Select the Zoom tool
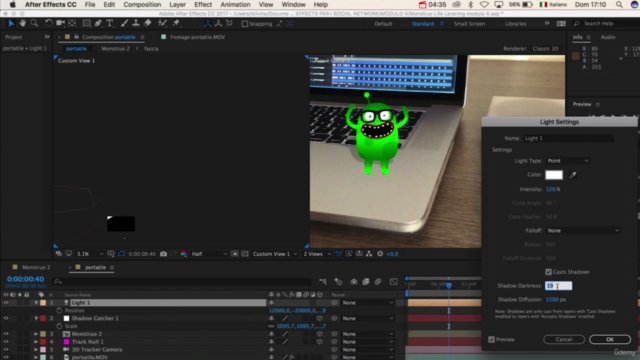Viewport: 640px width, 360px height. [x=34, y=23]
